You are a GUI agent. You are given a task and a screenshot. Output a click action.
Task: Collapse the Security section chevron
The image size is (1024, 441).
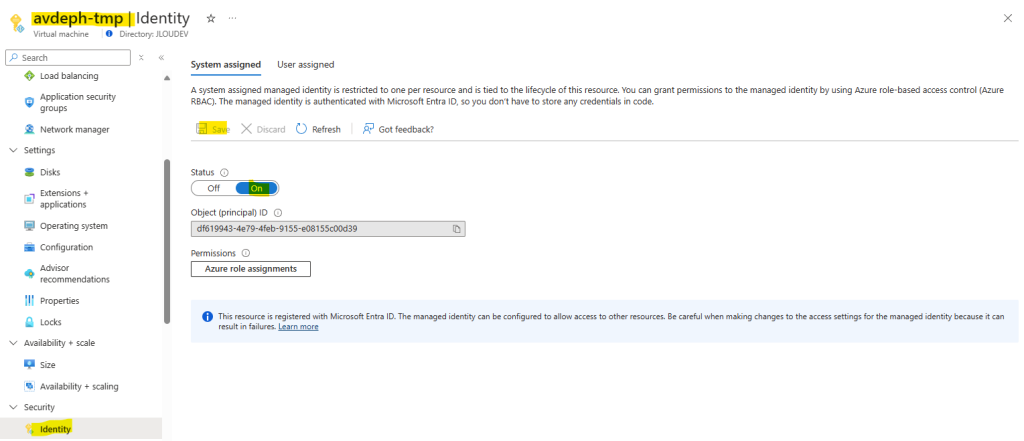click(x=14, y=407)
